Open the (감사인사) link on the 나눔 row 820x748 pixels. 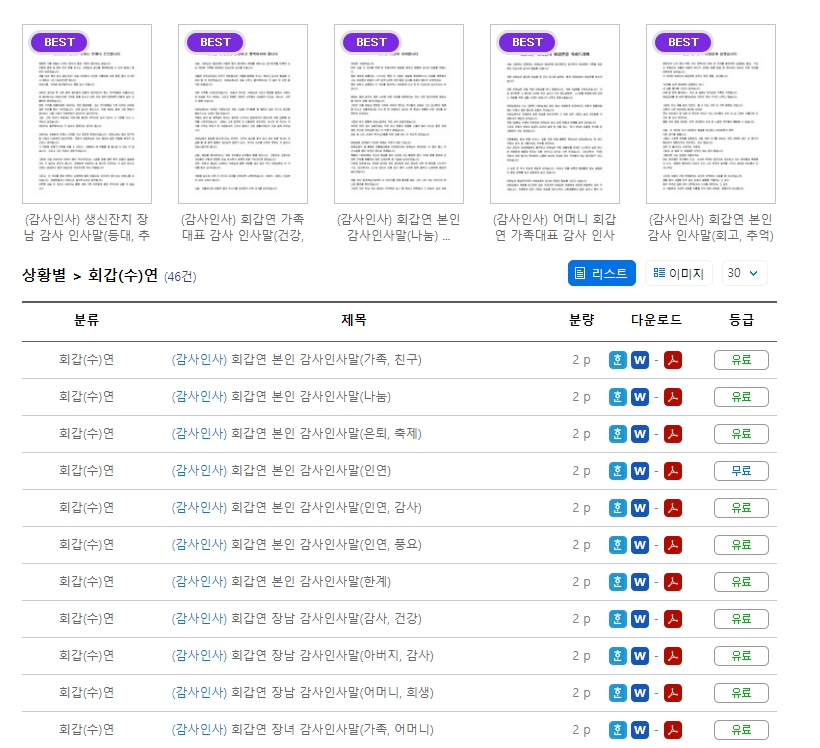click(x=199, y=396)
